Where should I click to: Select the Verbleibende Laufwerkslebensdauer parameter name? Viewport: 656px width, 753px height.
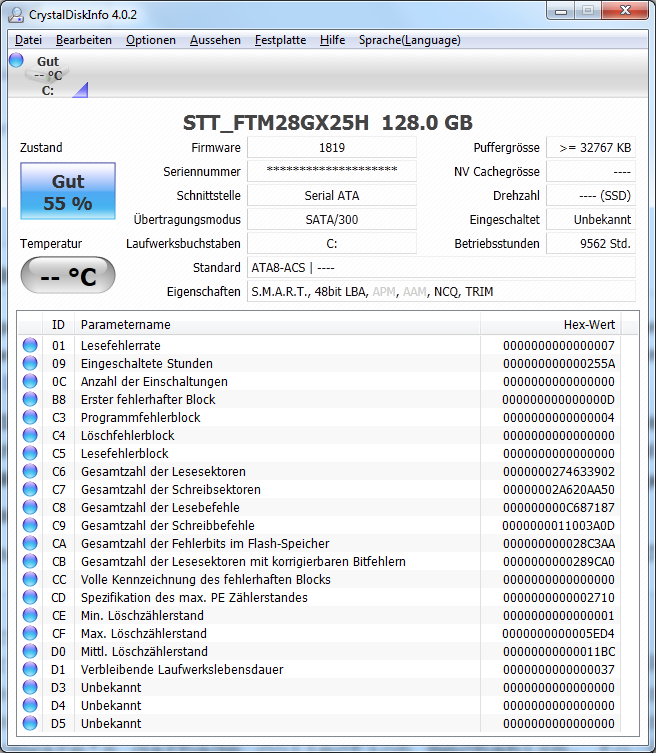182,669
